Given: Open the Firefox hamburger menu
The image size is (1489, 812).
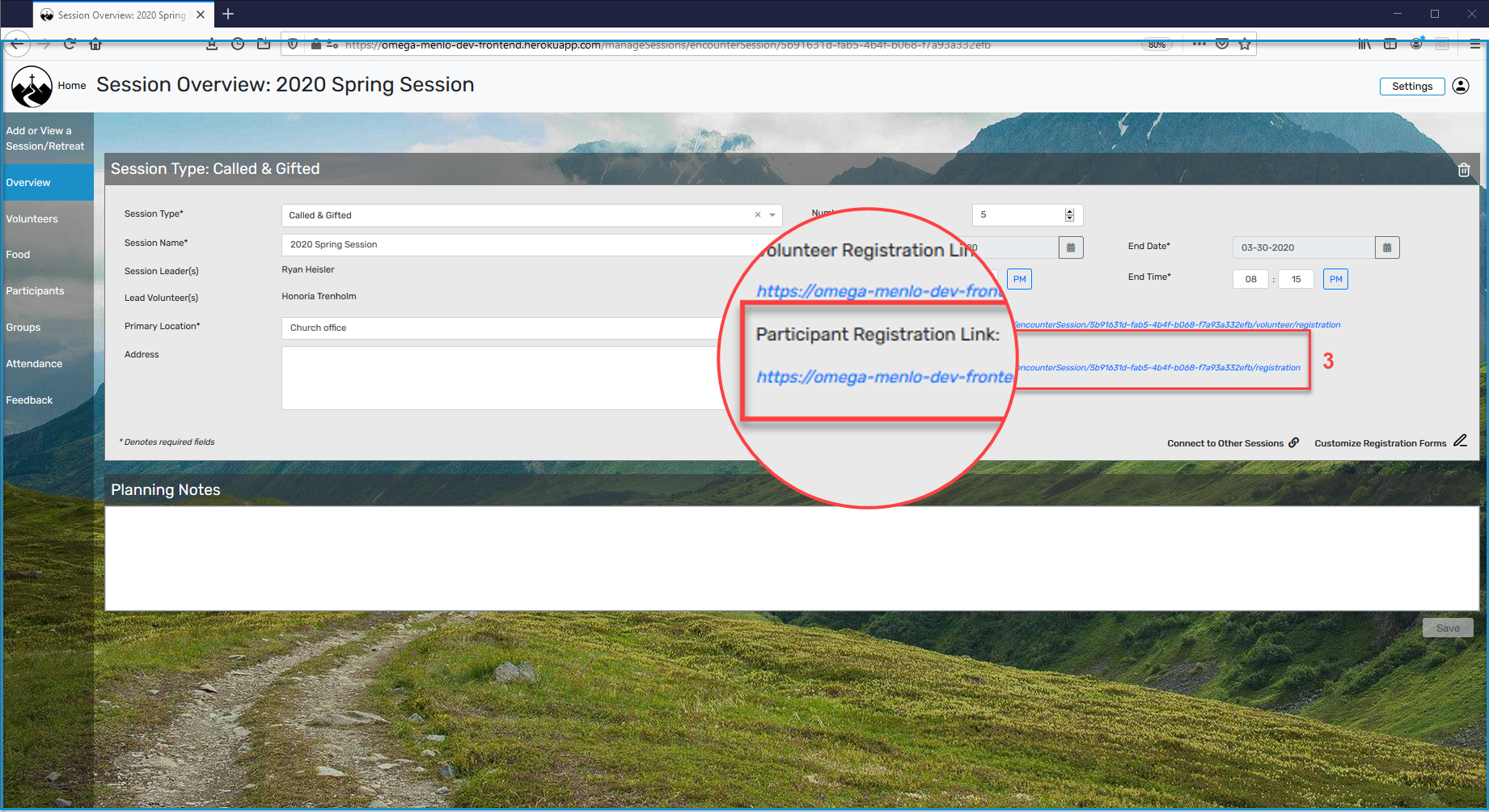Looking at the screenshot, I should (1474, 44).
